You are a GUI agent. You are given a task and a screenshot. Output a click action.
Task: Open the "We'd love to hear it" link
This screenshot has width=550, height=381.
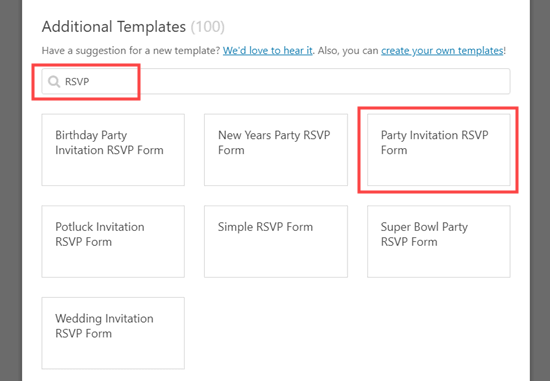(268, 51)
